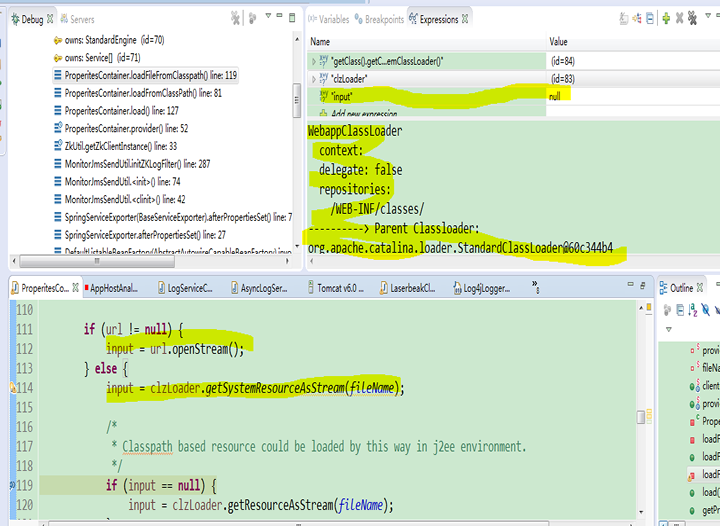This screenshot has width=720, height=526.
Task: Click instruction pointer marker at line 119
Action: coord(13,484)
